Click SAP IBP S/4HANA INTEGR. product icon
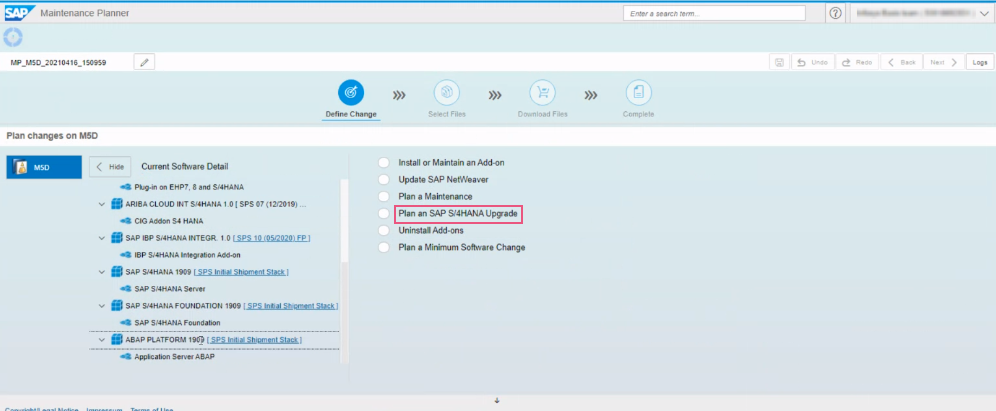996x411 pixels. pos(116,238)
